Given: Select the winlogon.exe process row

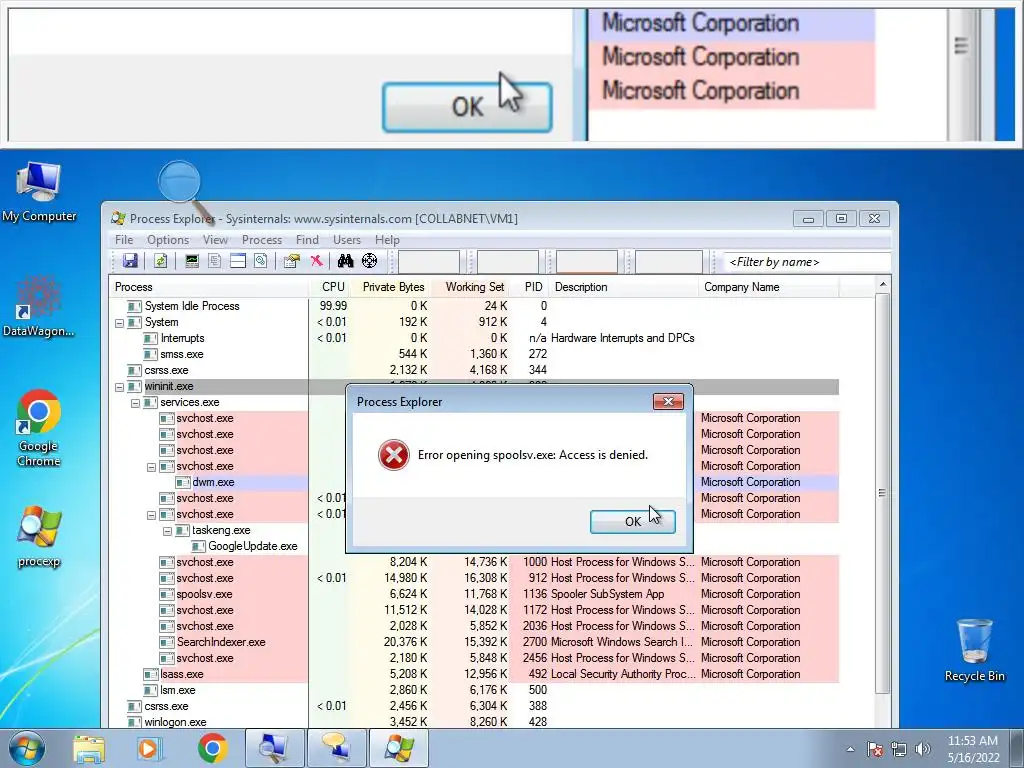Looking at the screenshot, I should (x=473, y=722).
